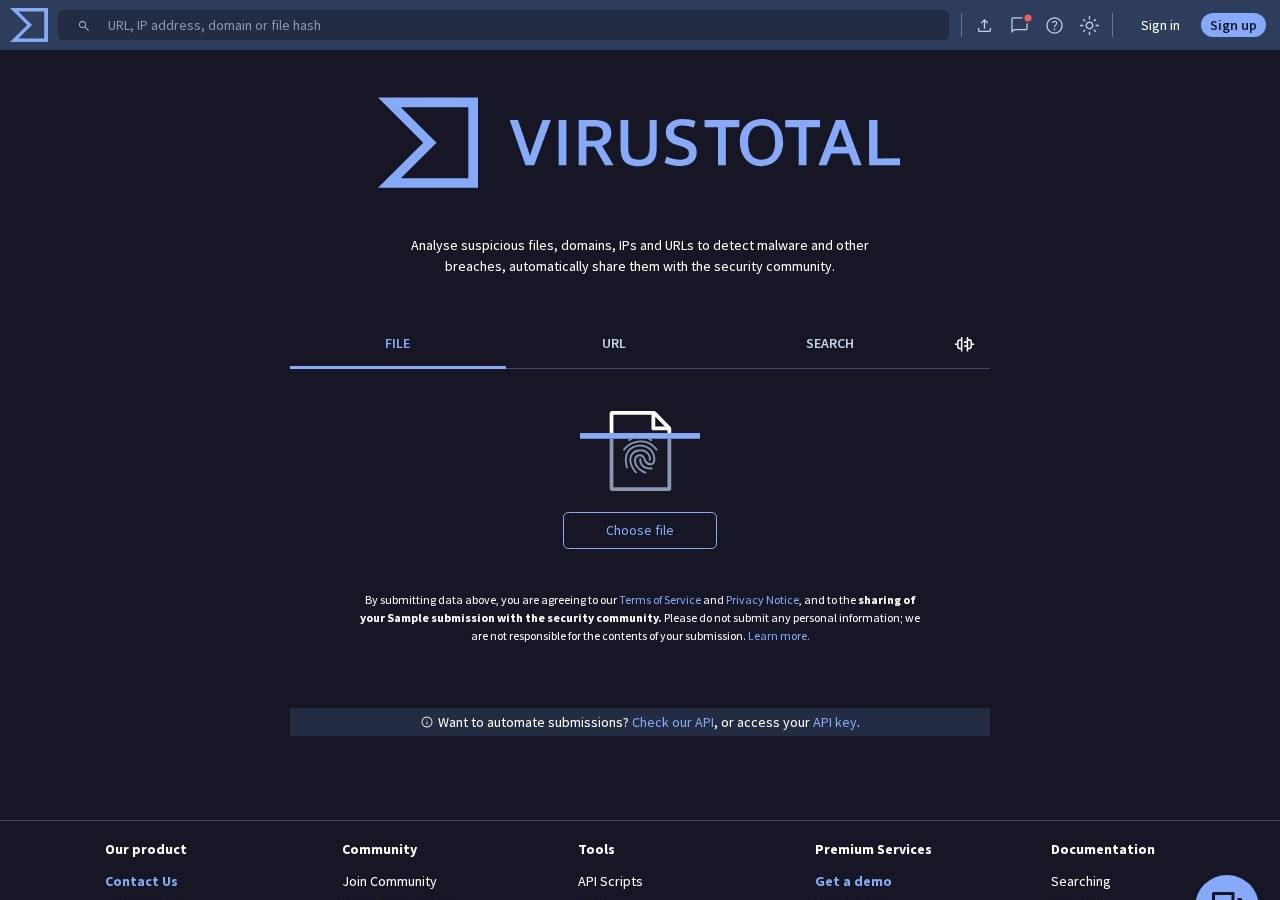
Task: Click the Premium Services footer heading
Action: click(873, 849)
